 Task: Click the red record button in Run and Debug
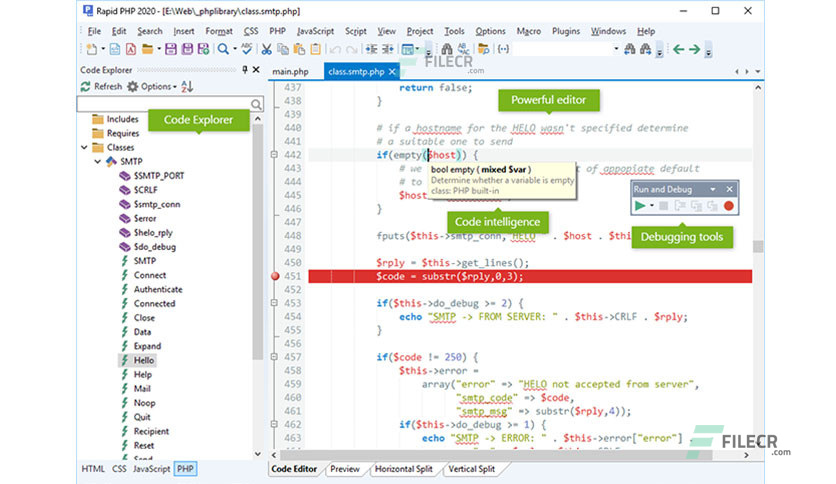729,206
